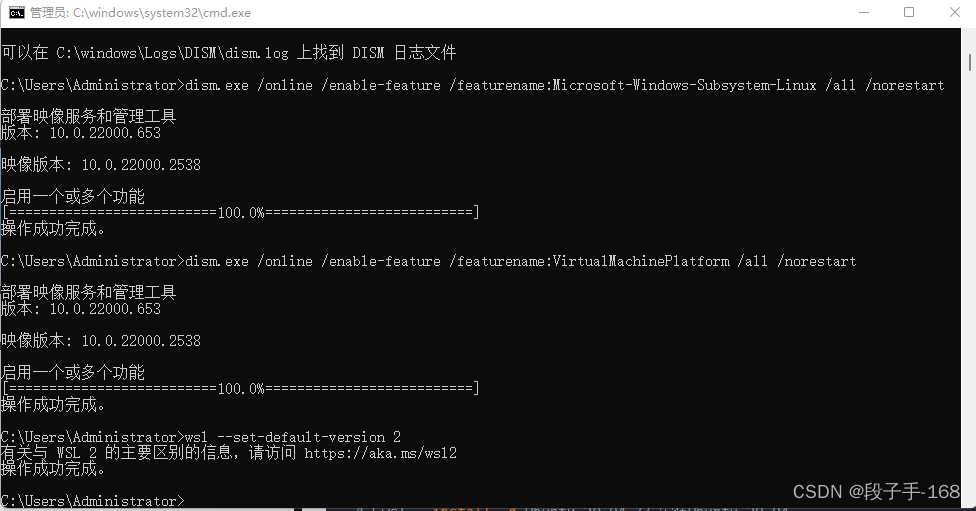976x511 pixels.
Task: Click the second 启用一个或多个功能 line
Action: pyautogui.click(x=73, y=372)
